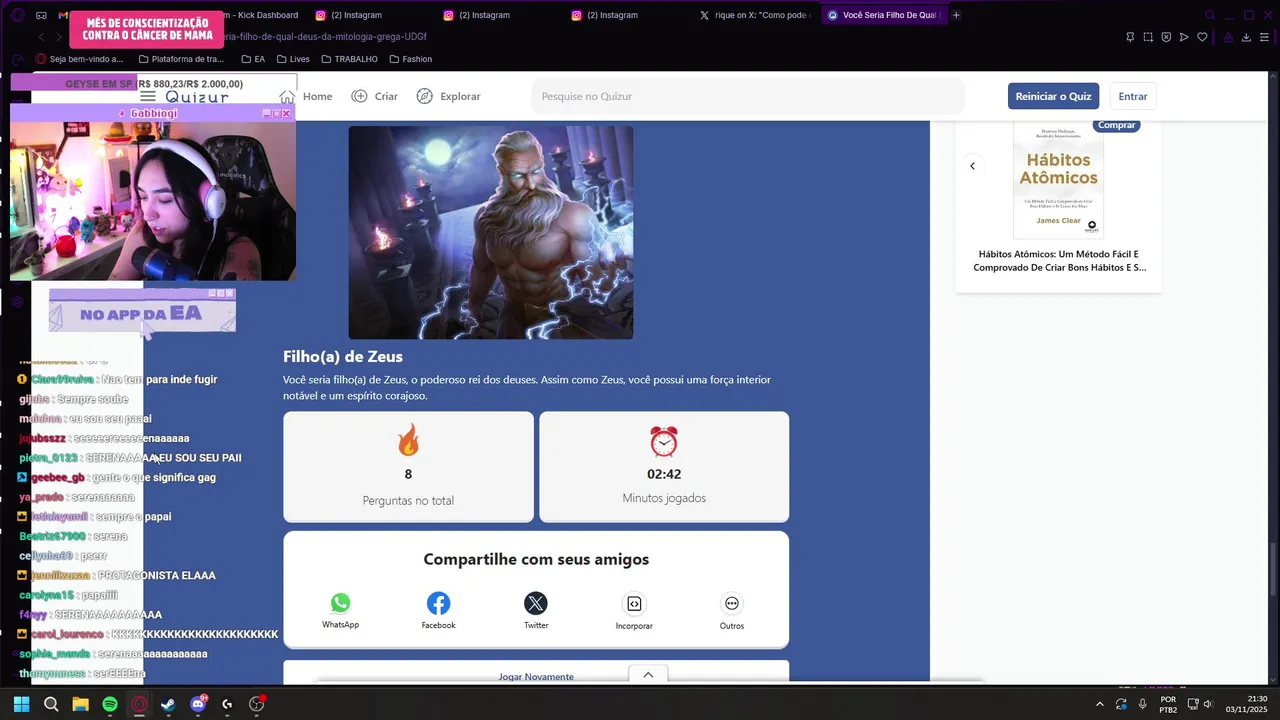Open the Quizur hamburger menu

tap(148, 96)
